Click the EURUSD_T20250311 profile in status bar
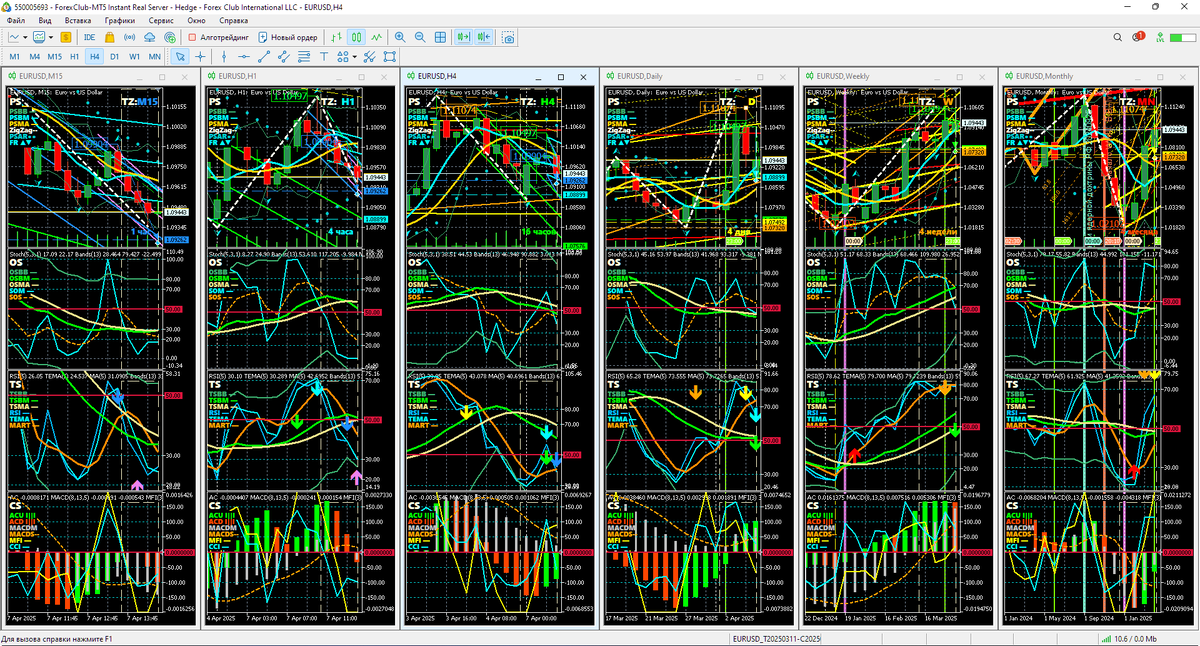 coord(776,639)
